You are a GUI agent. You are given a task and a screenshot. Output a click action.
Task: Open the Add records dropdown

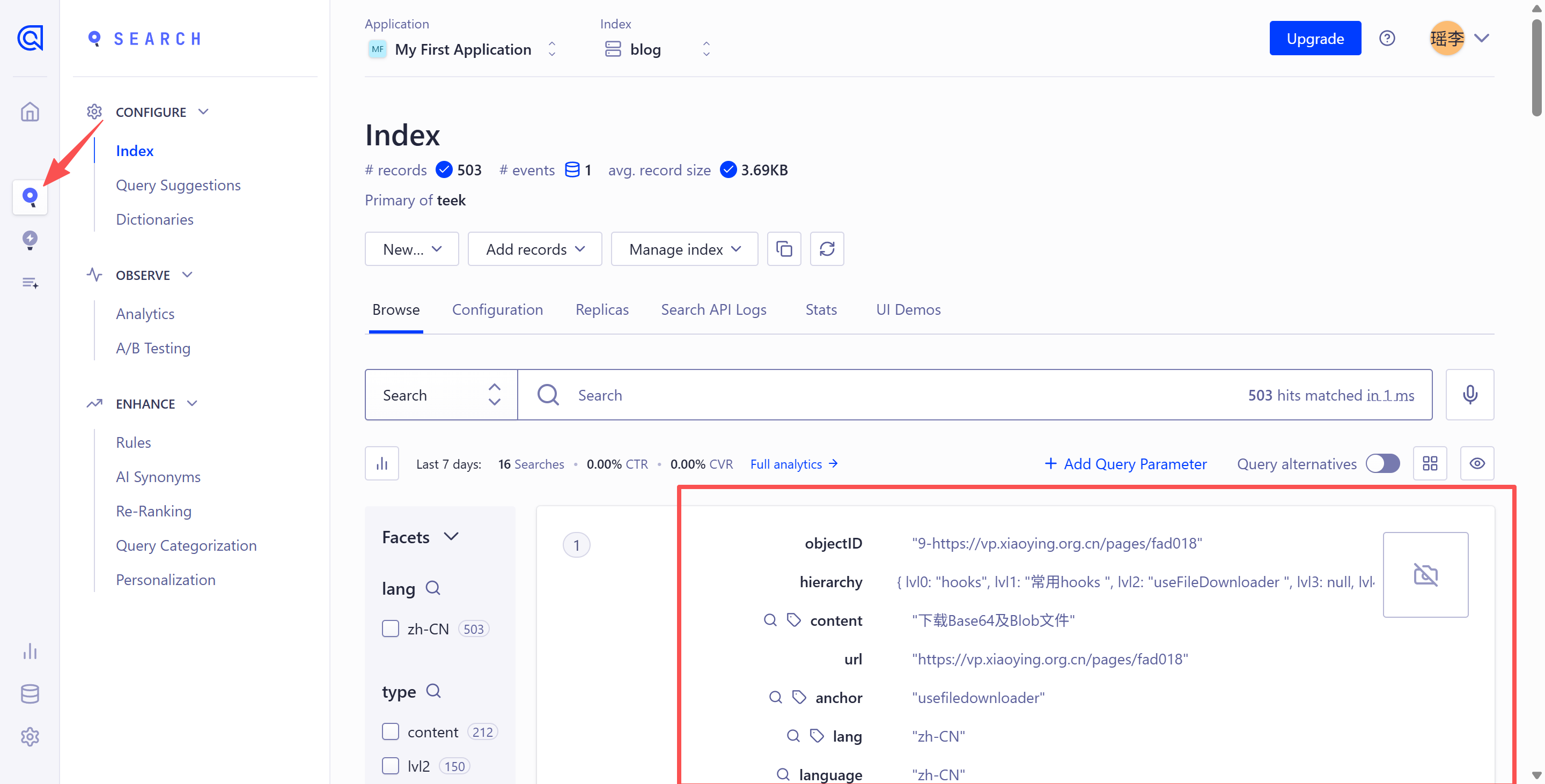[534, 249]
